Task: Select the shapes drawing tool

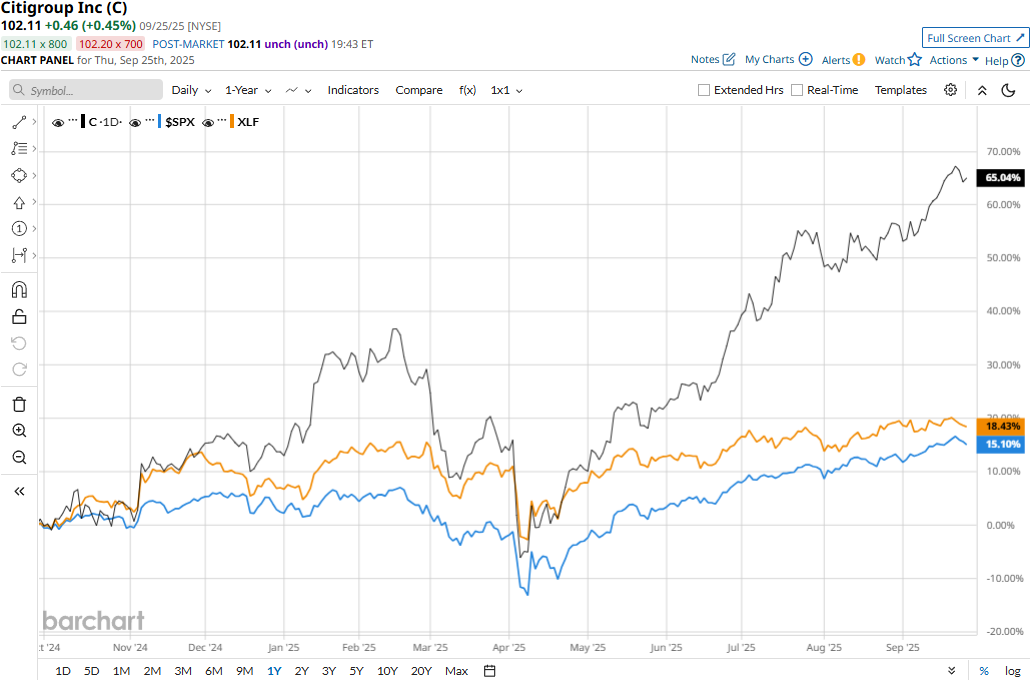Action: 19,176
